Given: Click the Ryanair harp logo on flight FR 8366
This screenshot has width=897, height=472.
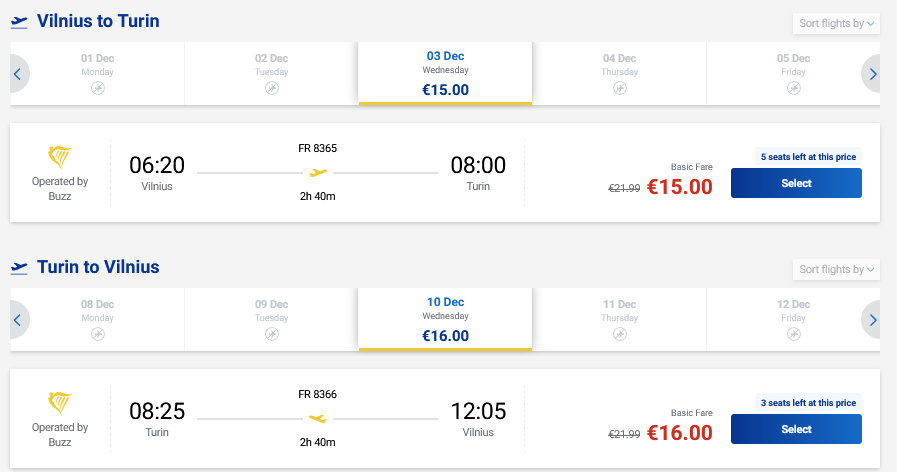Looking at the screenshot, I should click(60, 404).
